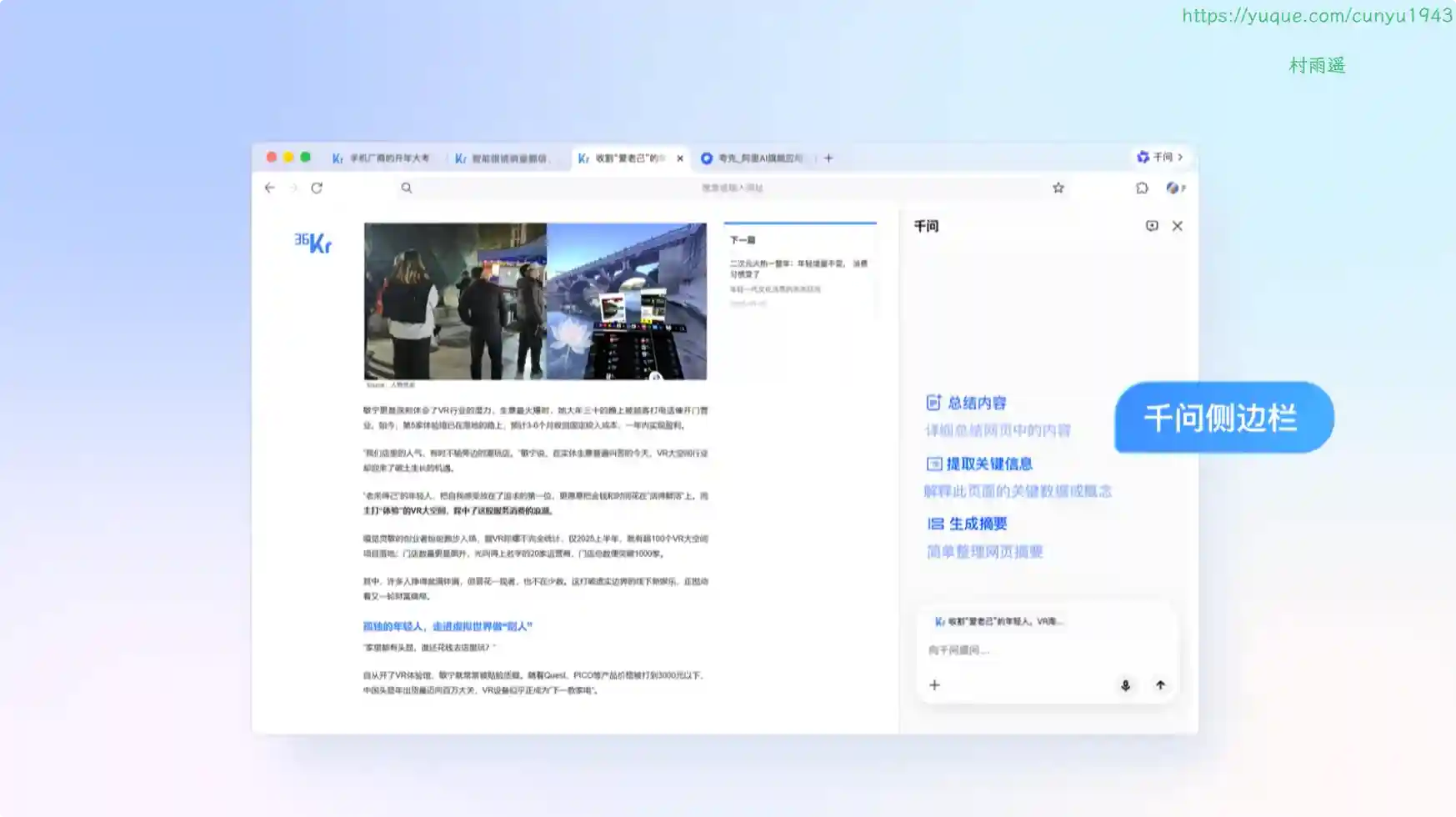This screenshot has width=1456, height=817.
Task: Choose the 总结内容 suggestion
Action: click(x=976, y=403)
